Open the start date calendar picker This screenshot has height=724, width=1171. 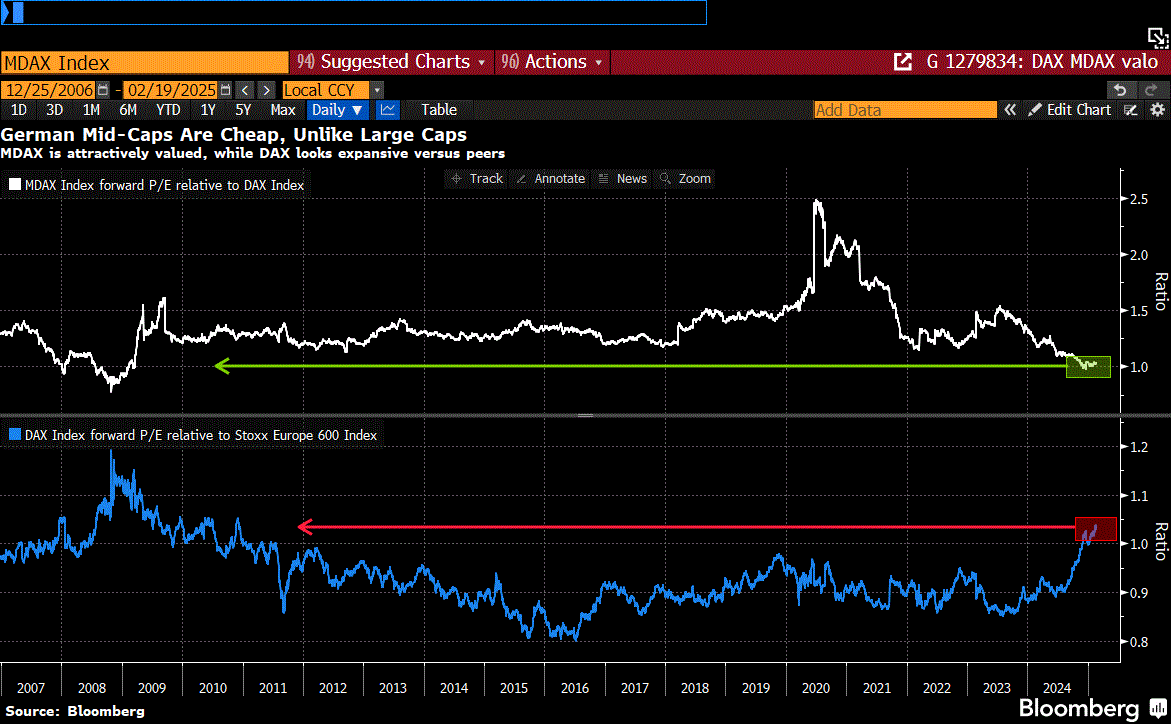coord(103,90)
